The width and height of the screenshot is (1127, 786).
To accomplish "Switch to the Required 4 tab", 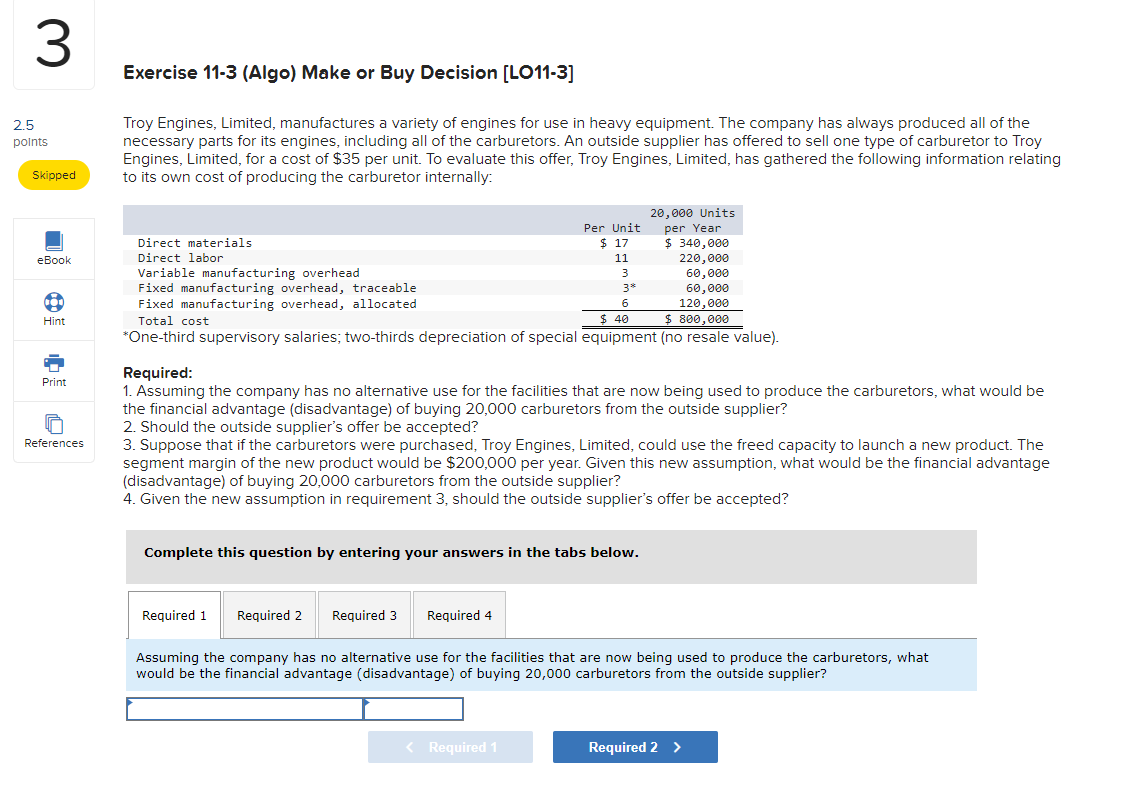I will (x=459, y=615).
